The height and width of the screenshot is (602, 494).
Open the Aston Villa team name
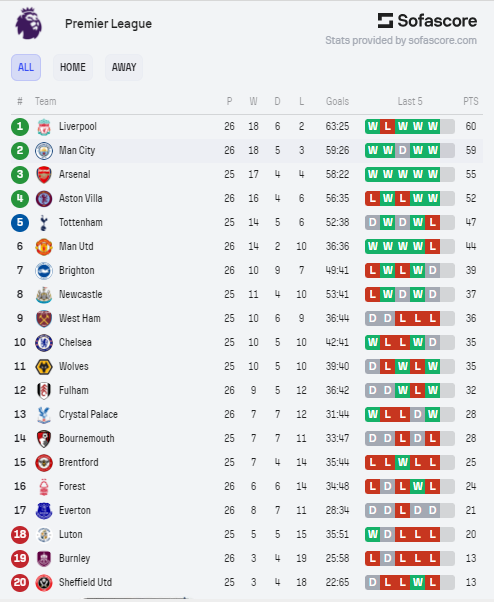81,198
